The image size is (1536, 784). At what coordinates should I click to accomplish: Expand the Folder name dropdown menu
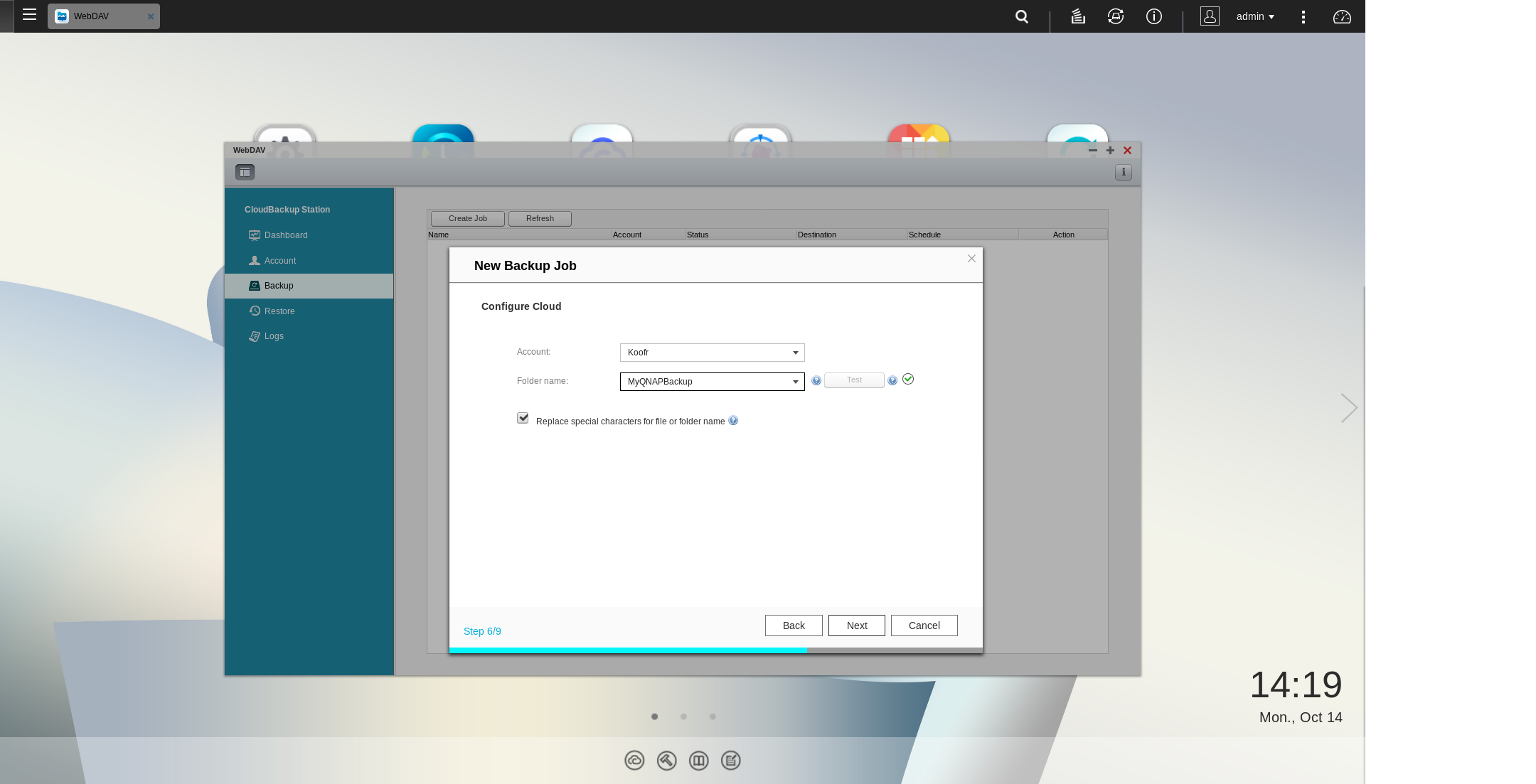tap(795, 381)
